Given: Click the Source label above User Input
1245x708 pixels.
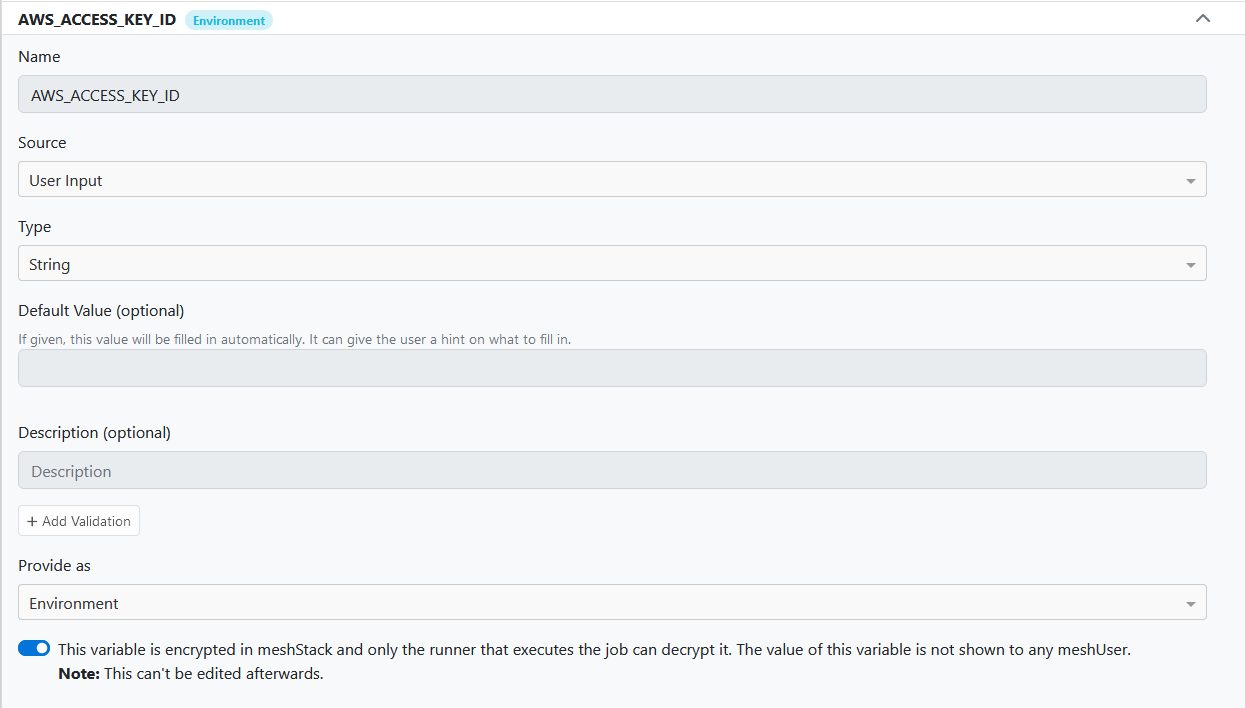Looking at the screenshot, I should click(x=42, y=143).
